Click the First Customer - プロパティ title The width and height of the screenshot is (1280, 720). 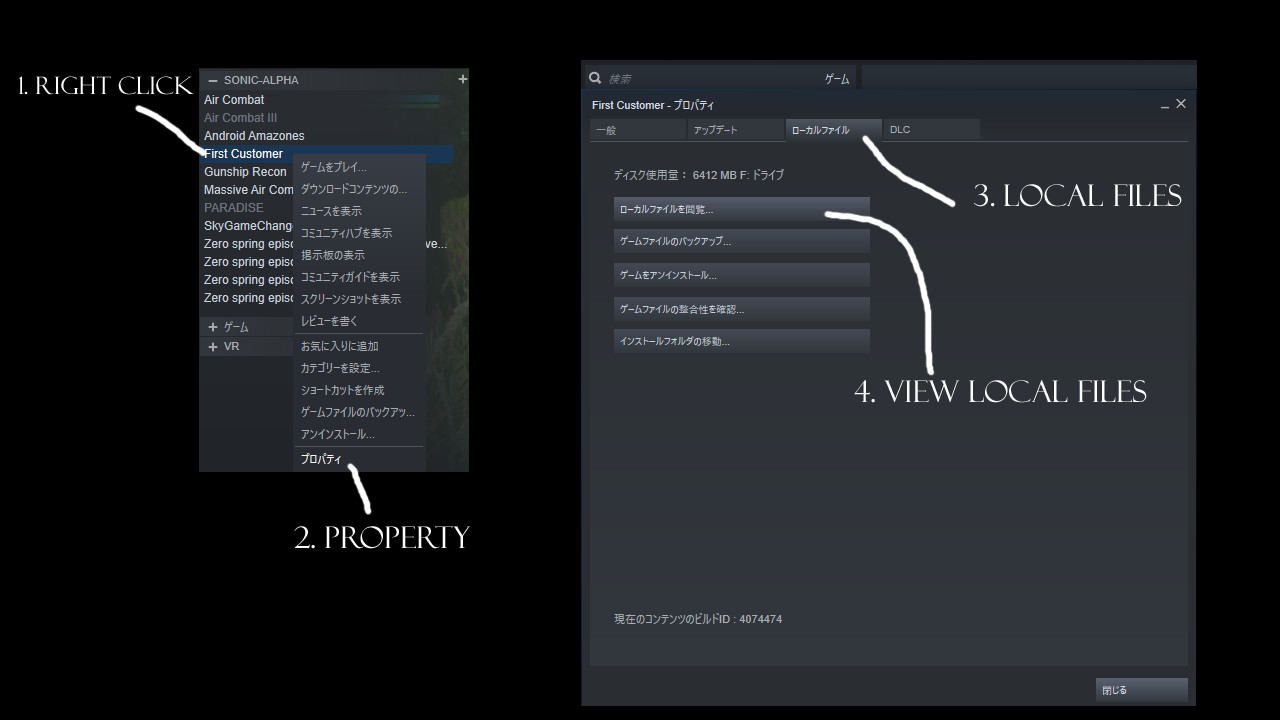click(653, 105)
